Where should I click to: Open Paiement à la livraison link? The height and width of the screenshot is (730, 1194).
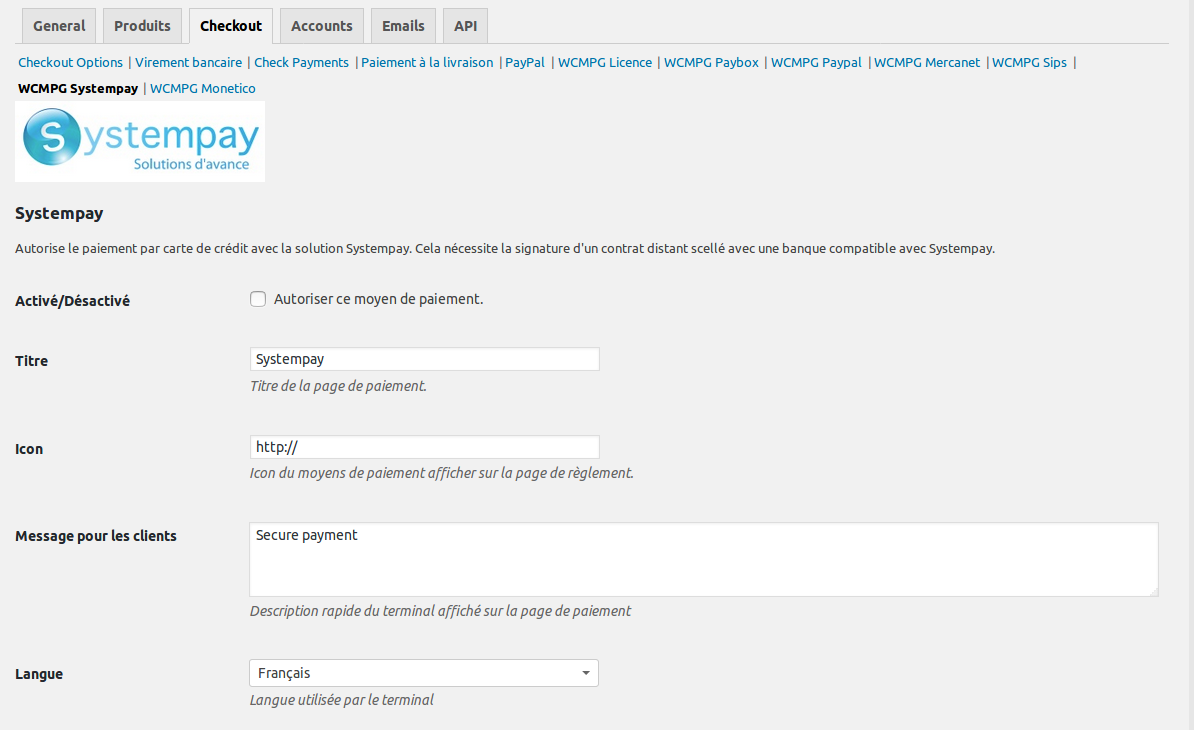click(x=426, y=62)
